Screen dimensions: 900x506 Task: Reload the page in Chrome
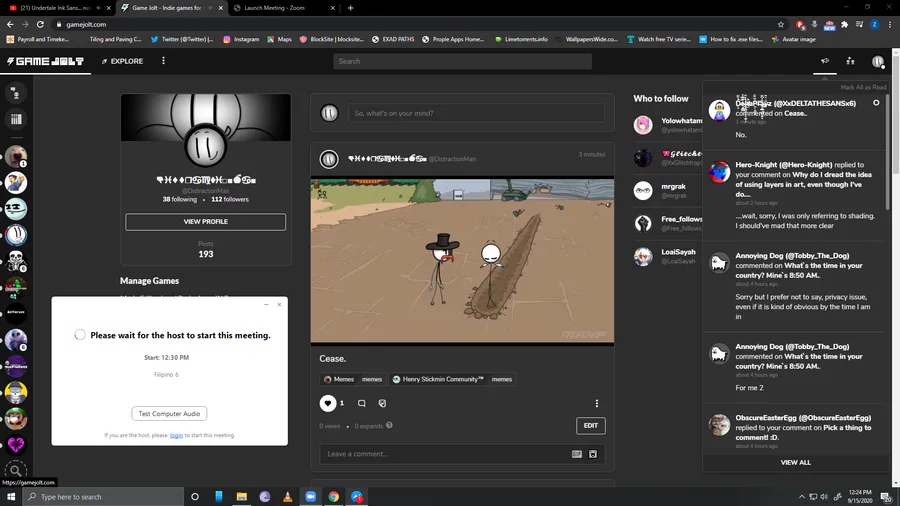pos(40,24)
